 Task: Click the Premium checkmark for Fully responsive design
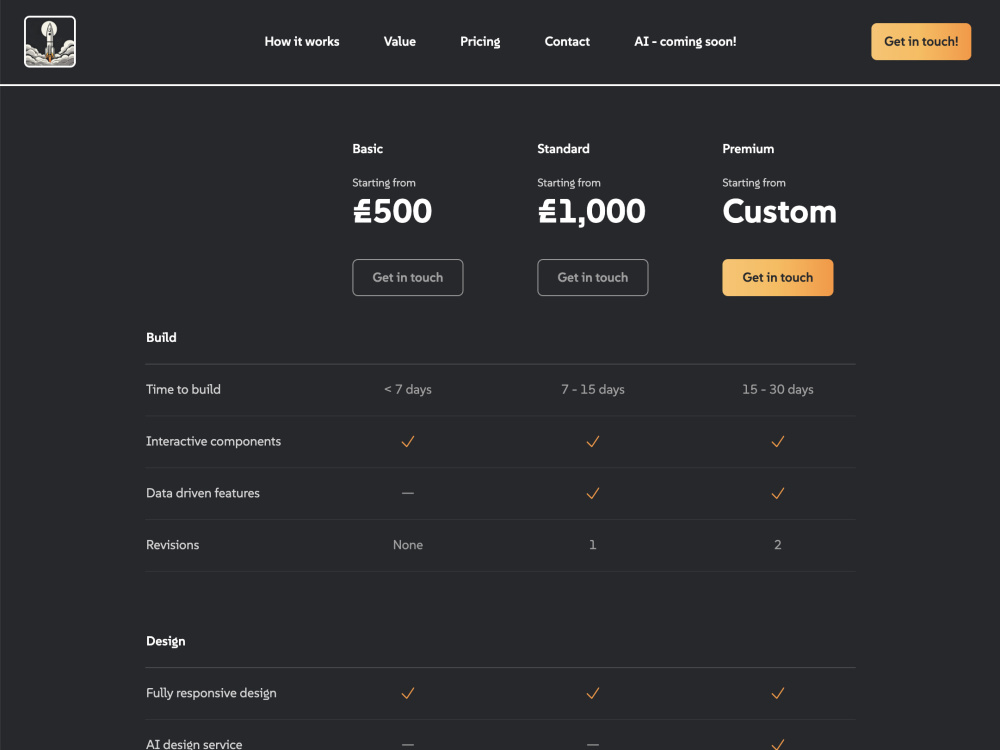[777, 693]
